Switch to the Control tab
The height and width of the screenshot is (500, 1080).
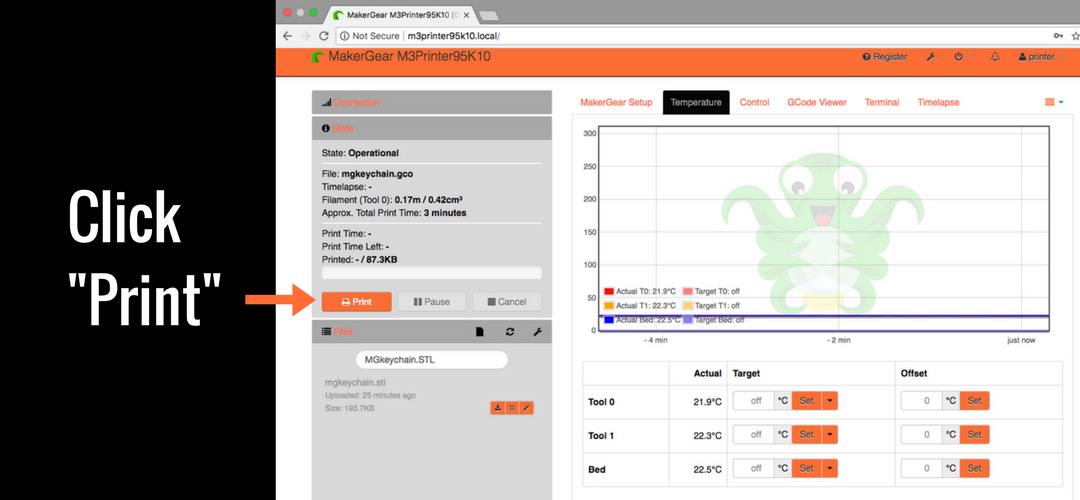click(x=754, y=102)
